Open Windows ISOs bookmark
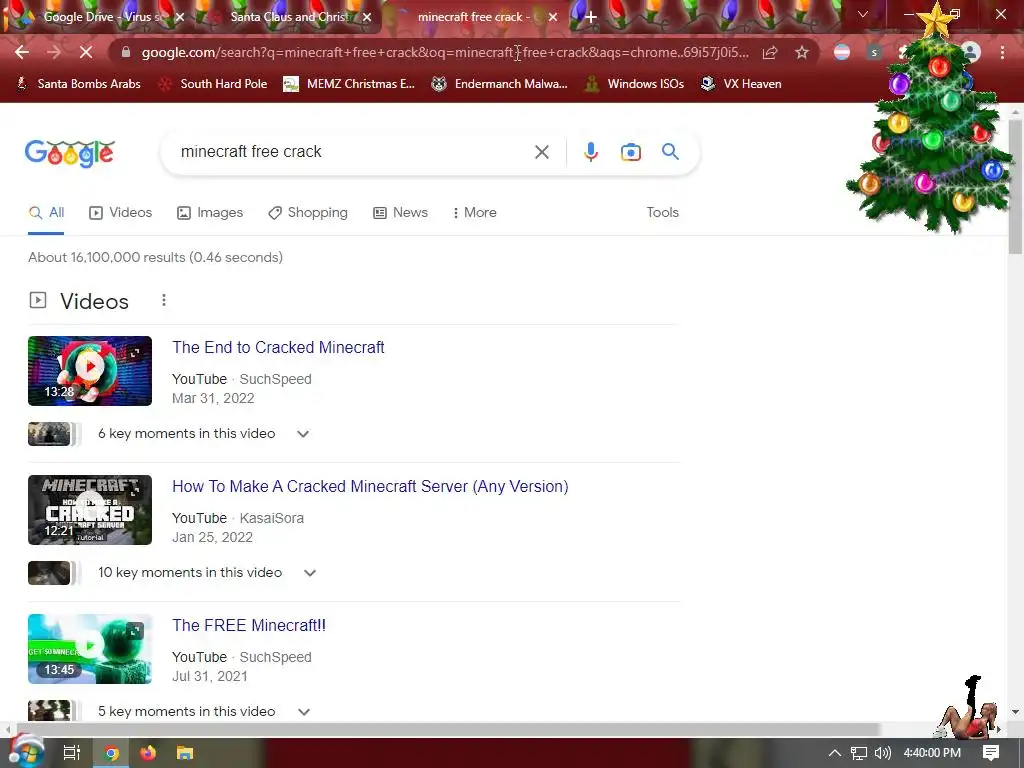The image size is (1024, 768). (x=634, y=84)
